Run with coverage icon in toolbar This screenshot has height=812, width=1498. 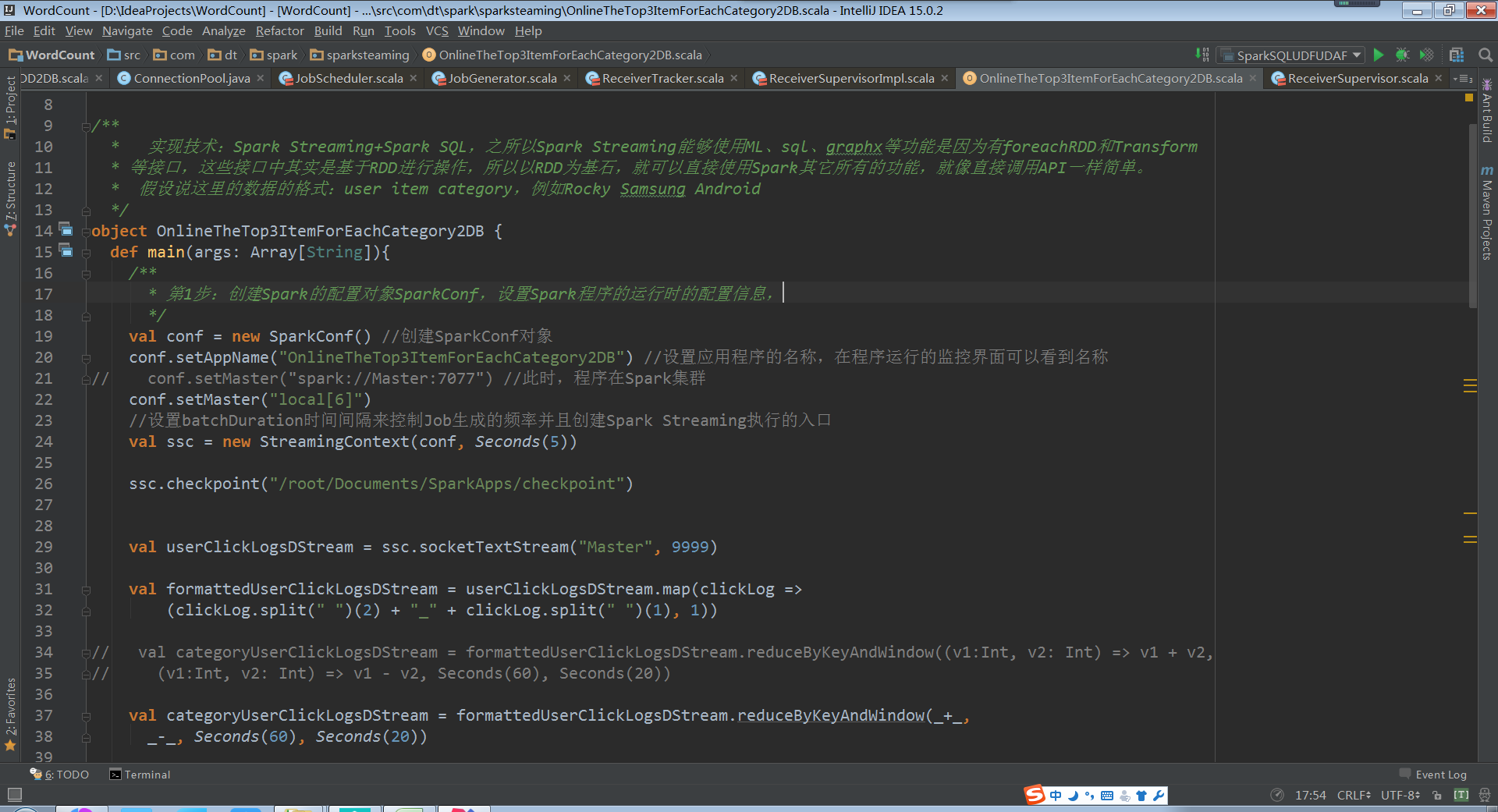tap(1426, 55)
